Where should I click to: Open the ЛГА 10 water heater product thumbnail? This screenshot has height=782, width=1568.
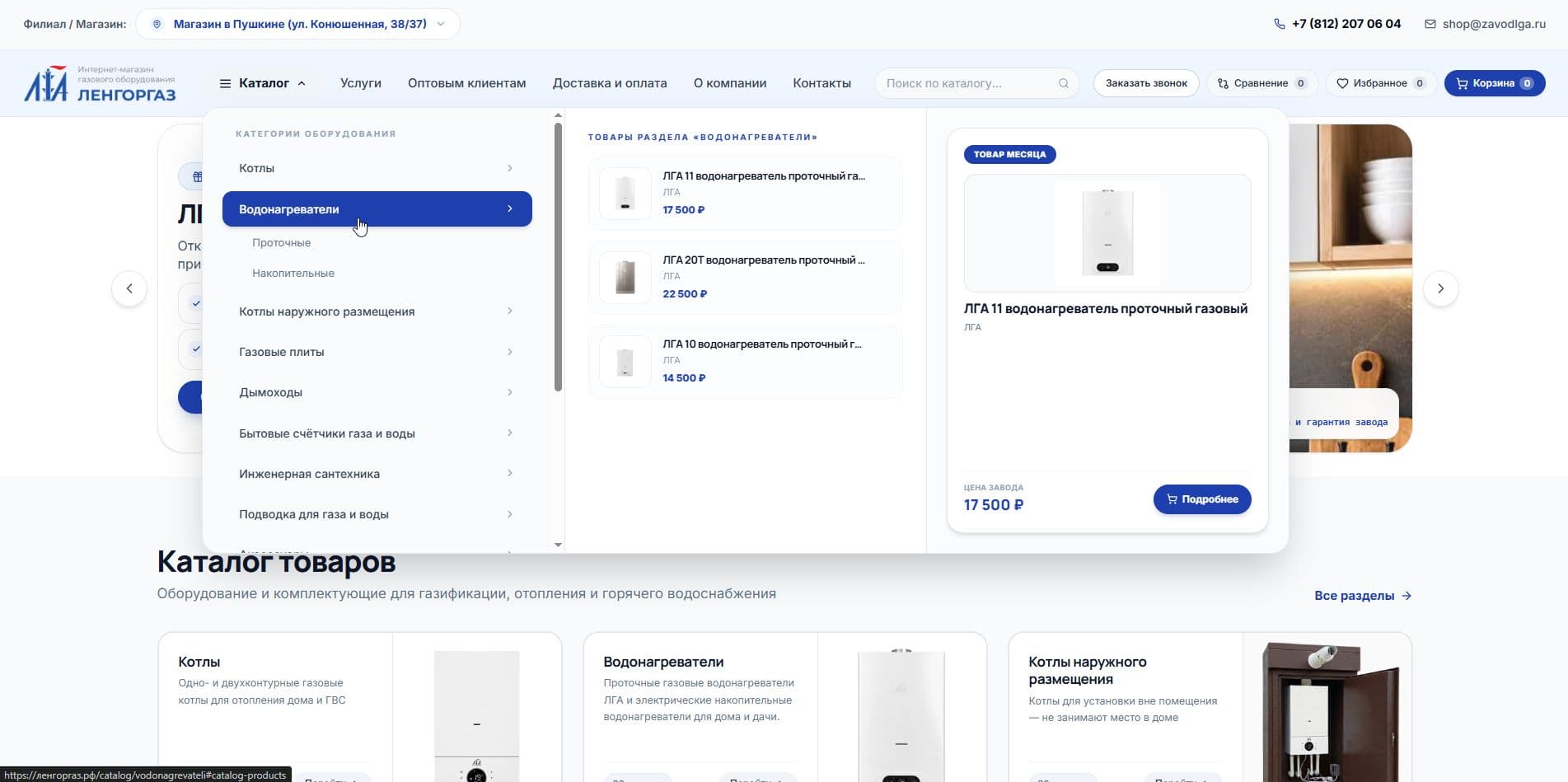coord(625,362)
